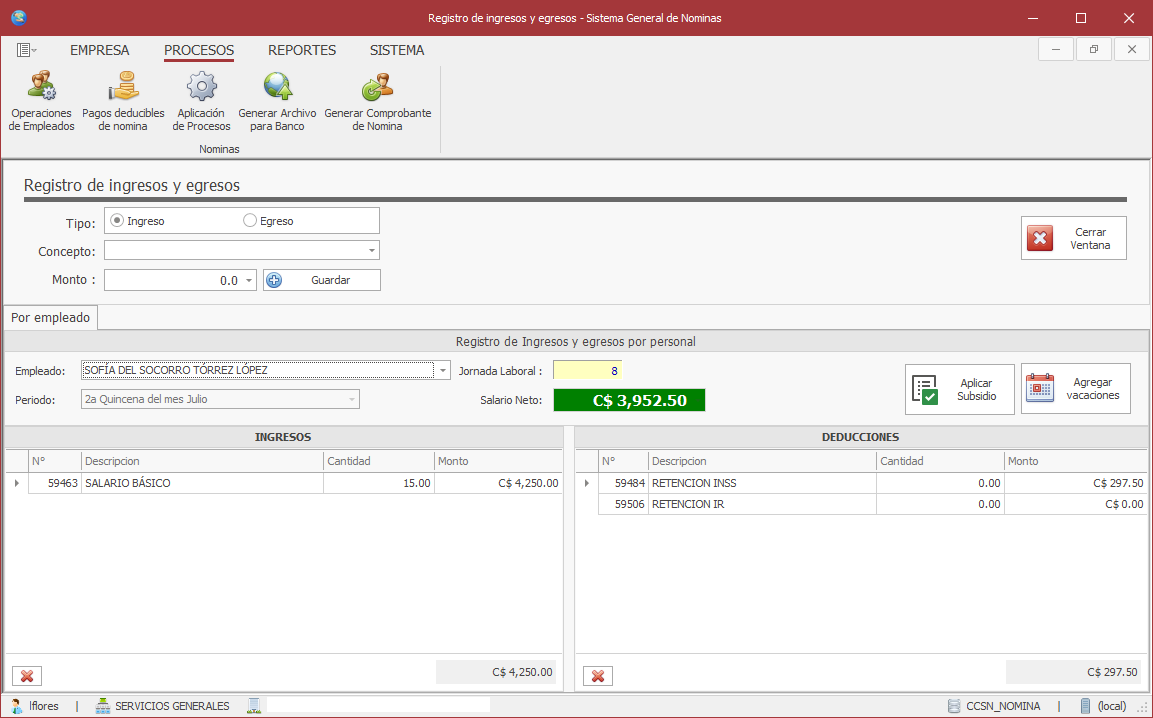Select the RETENCION INSS description cell
1153x718 pixels.
(763, 483)
